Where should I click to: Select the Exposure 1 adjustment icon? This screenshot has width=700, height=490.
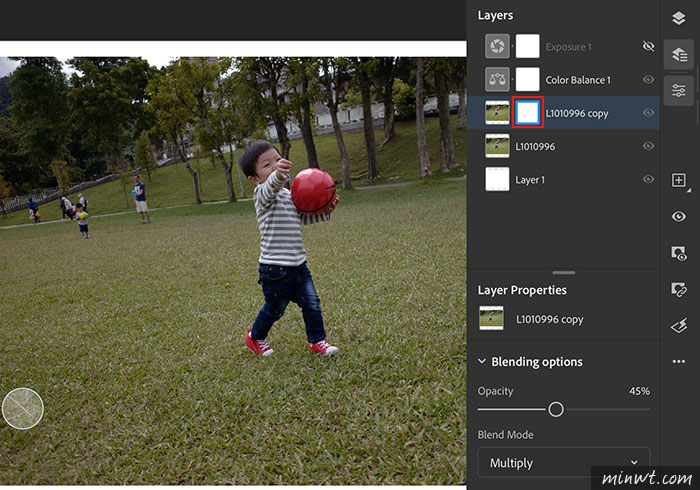tap(497, 46)
